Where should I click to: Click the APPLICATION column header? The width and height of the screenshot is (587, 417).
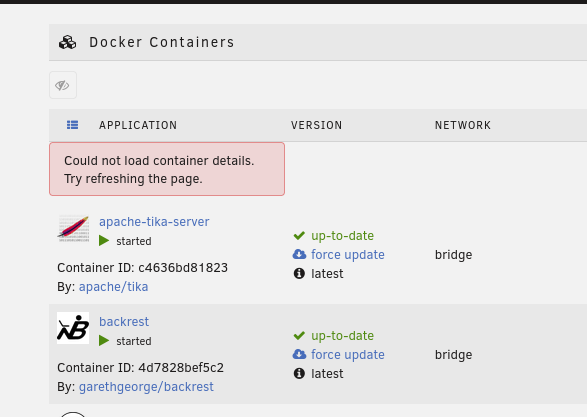coord(138,125)
